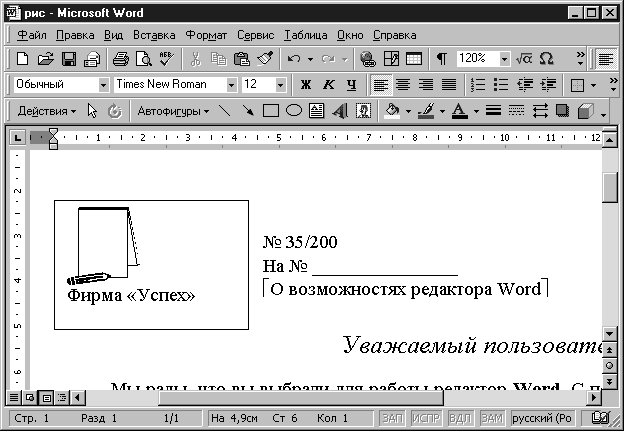Run the spelling check (ABC icon)

point(166,59)
